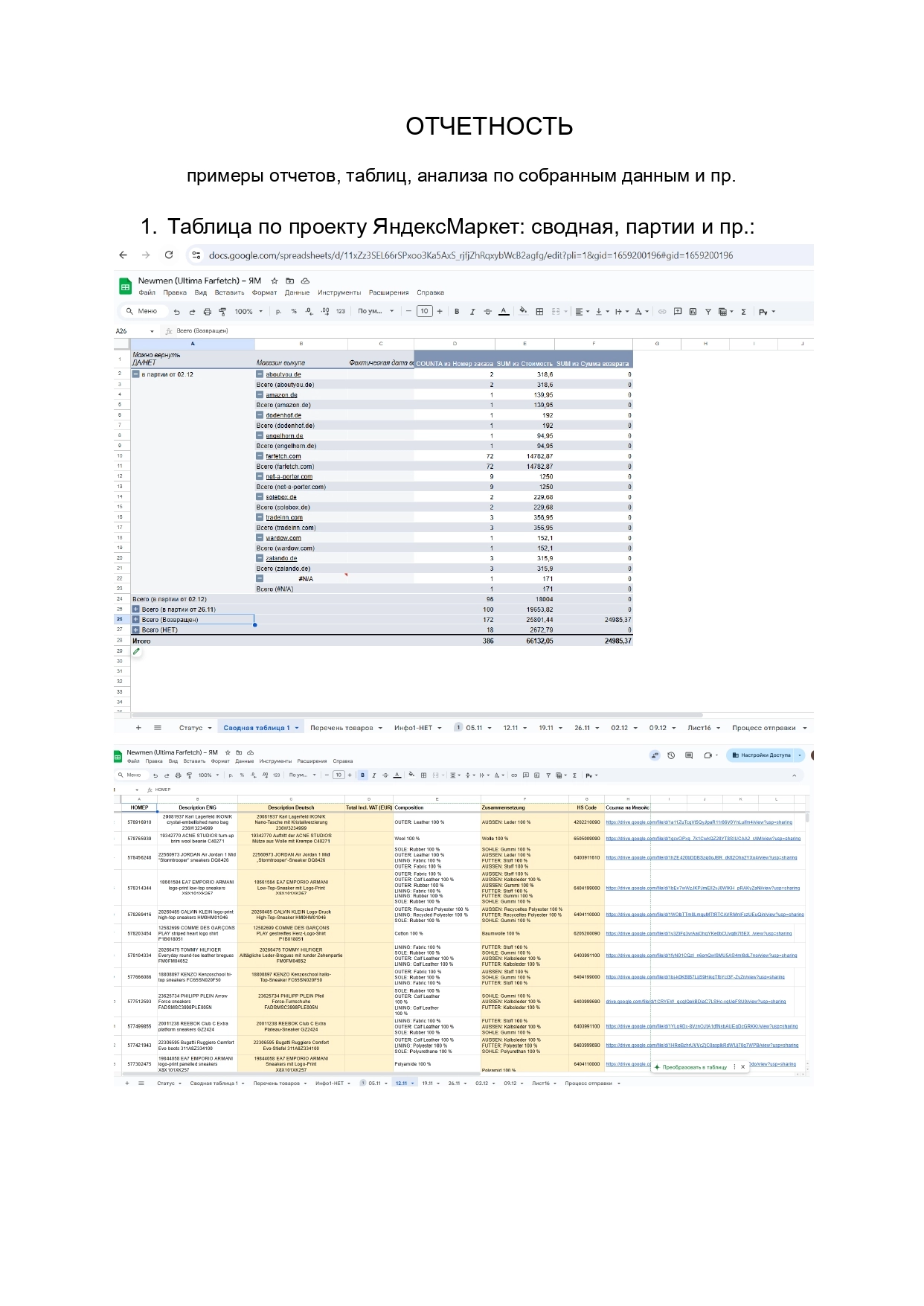Click the browser back arrow
This screenshot has height=1306, width=924.
coord(123,255)
